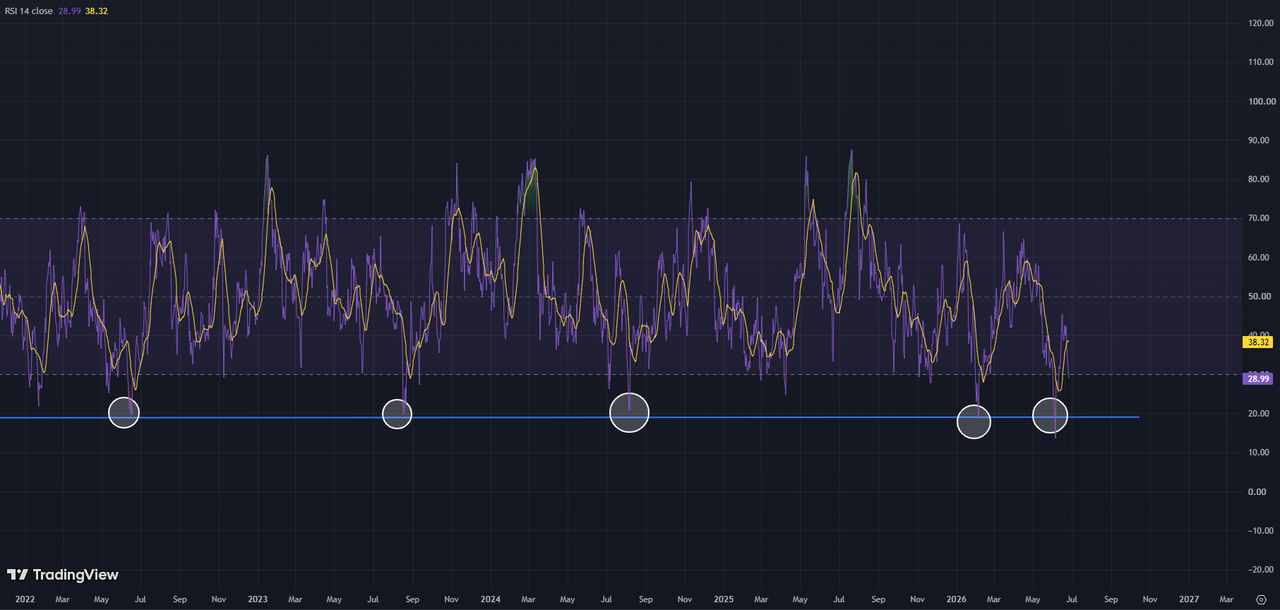Select the purple 28.99 price scale label
Screen dimensions: 1280x610
pos(1256,378)
